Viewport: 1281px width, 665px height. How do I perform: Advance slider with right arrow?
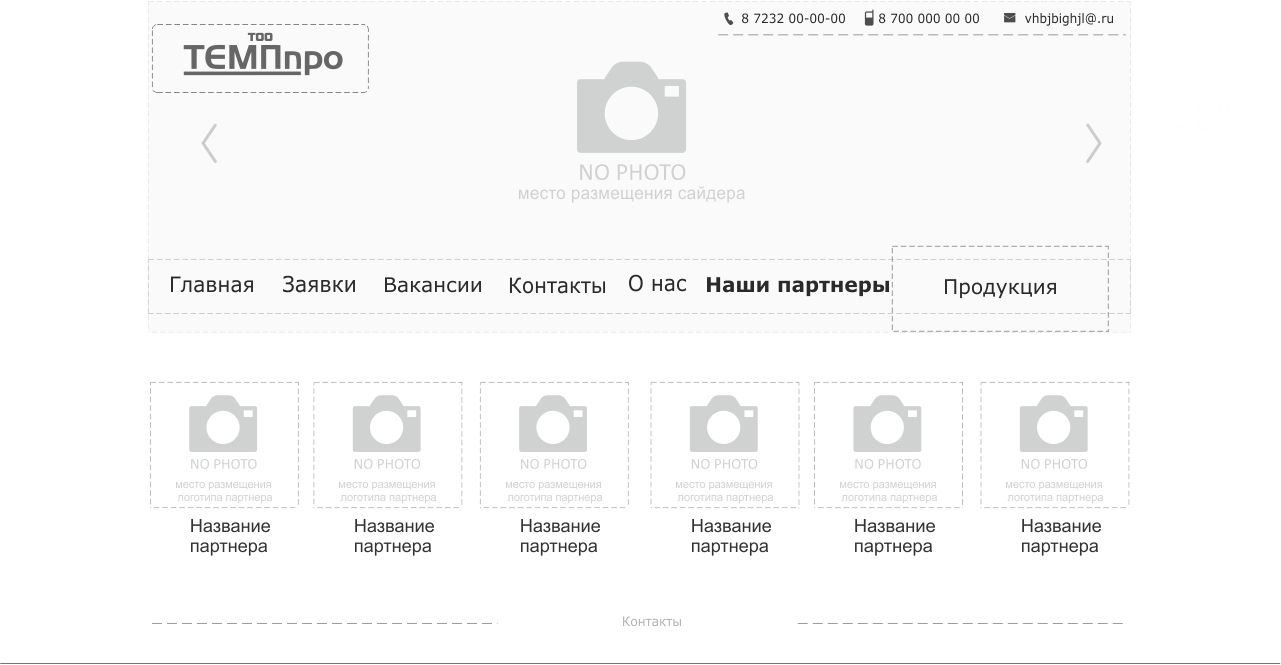[1093, 143]
